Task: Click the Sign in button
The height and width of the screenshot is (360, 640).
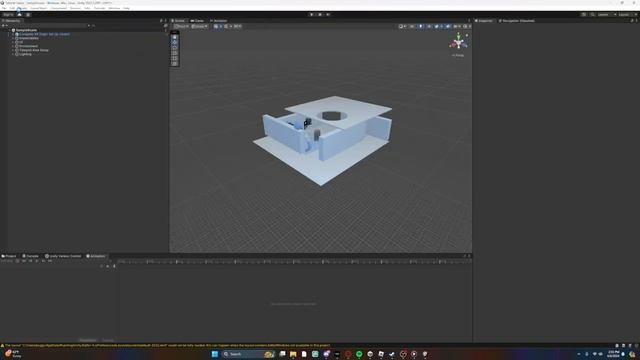Action: [8, 14]
